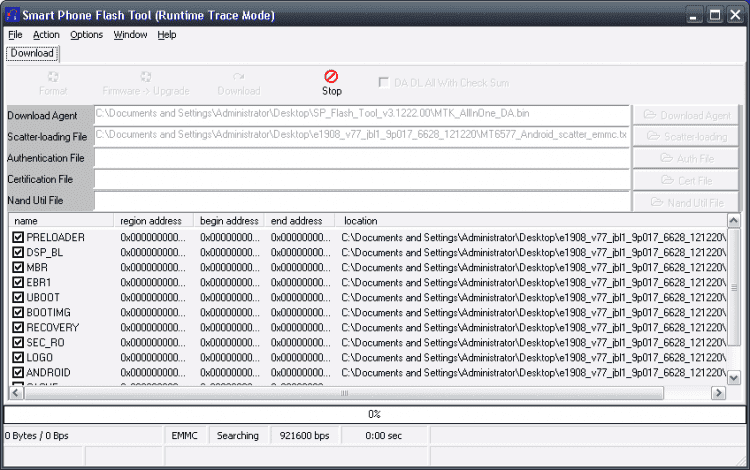Click the Searching status bar entry
The image size is (750, 470).
click(238, 436)
